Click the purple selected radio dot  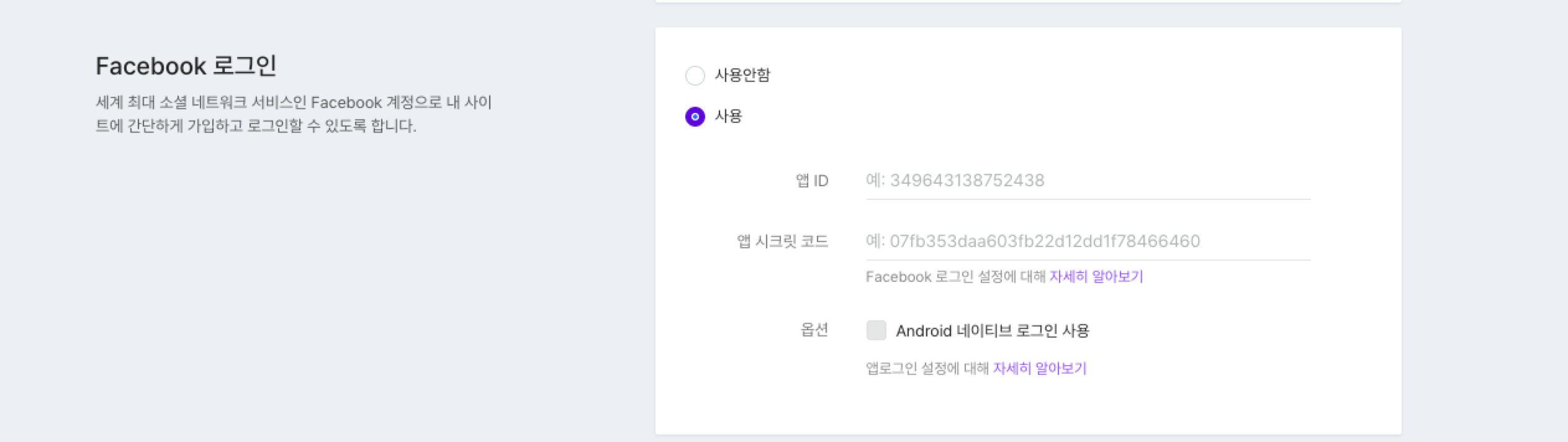tap(695, 117)
